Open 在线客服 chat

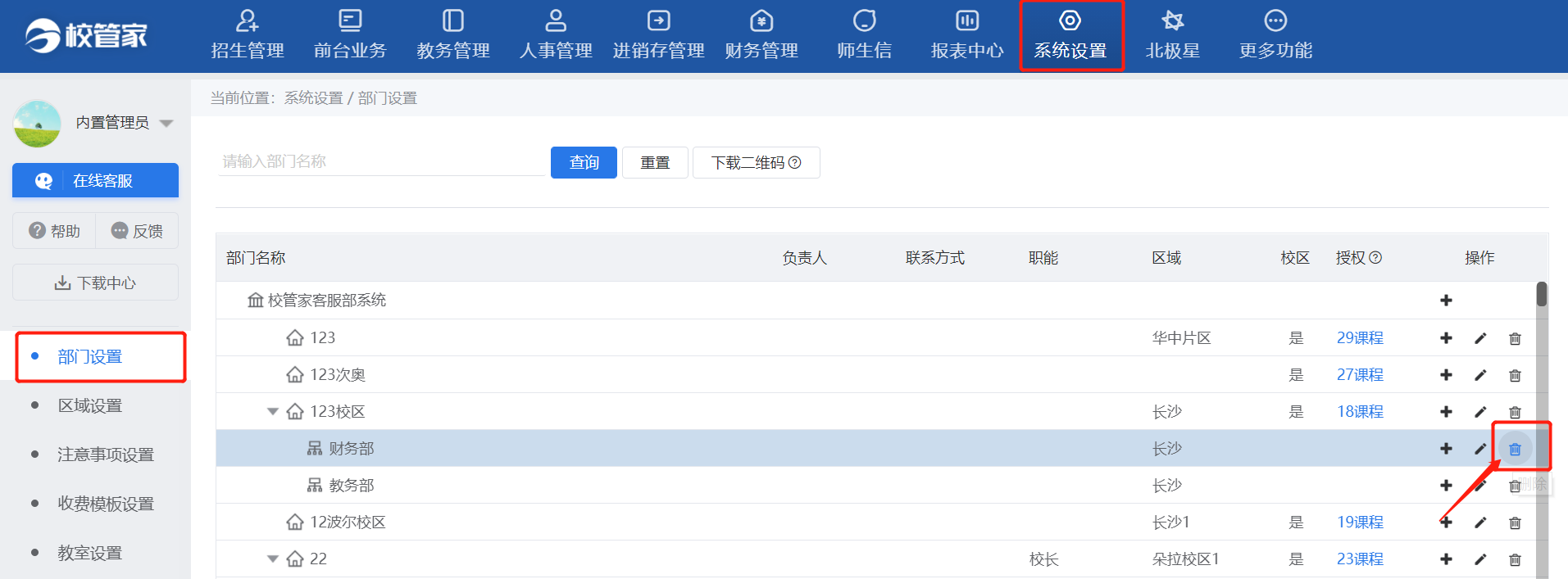95,180
